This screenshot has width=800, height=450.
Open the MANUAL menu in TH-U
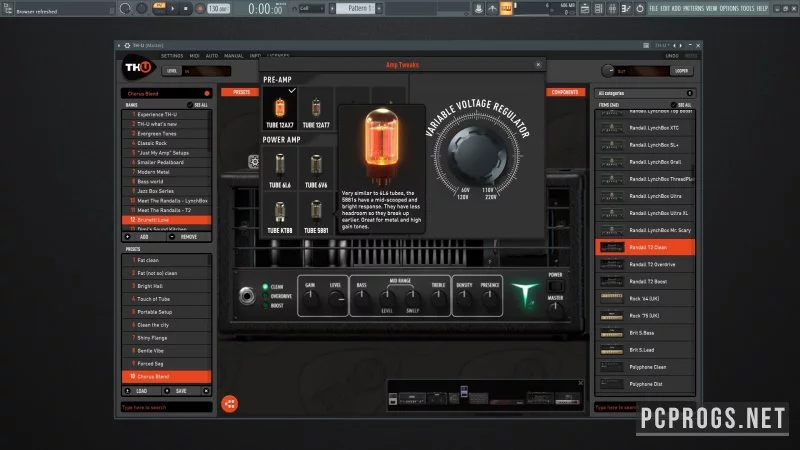coord(233,56)
